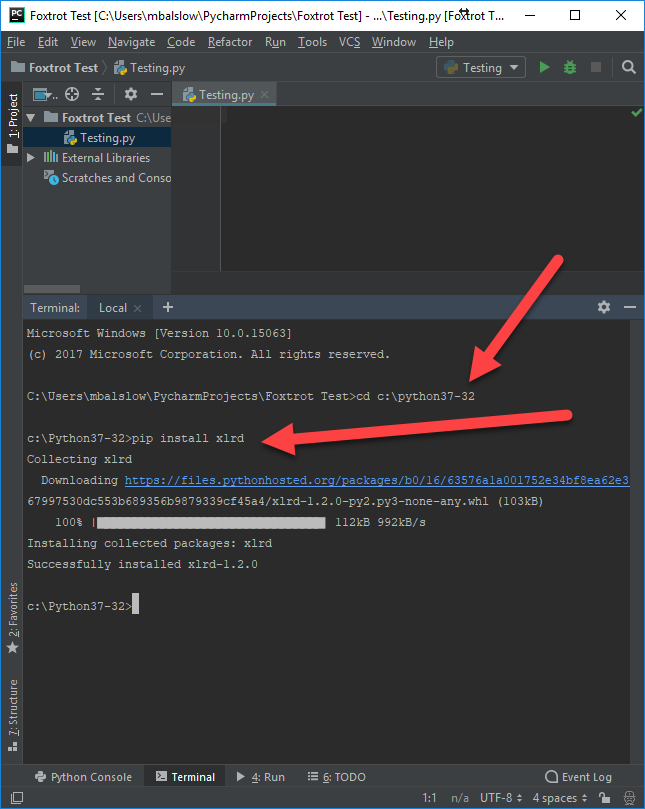645x809 pixels.
Task: Open the Python Console tool window
Action: 84,777
